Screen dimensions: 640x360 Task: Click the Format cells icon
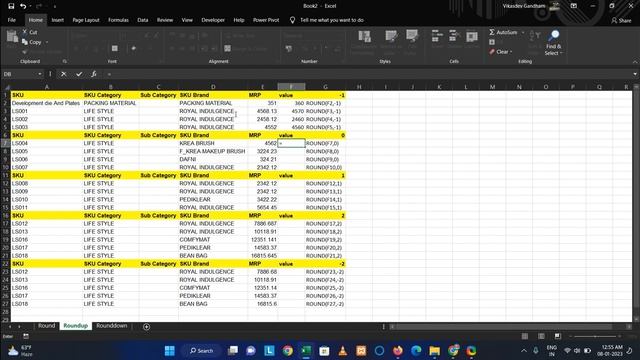coord(472,37)
